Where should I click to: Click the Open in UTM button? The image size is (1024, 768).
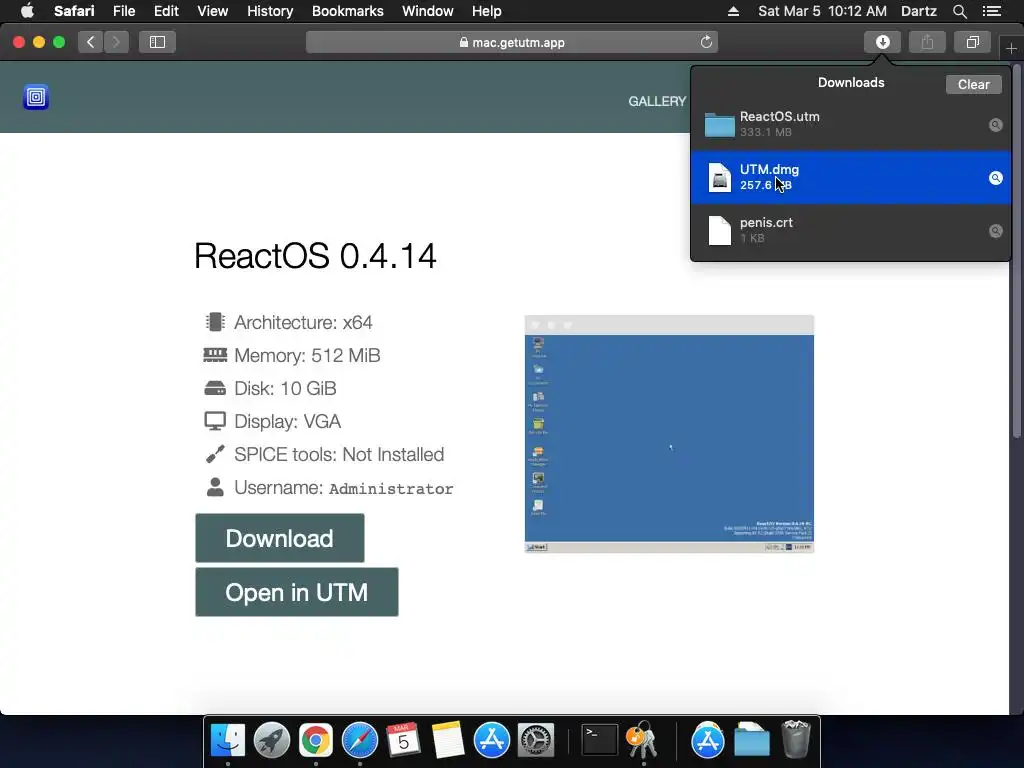(x=296, y=592)
